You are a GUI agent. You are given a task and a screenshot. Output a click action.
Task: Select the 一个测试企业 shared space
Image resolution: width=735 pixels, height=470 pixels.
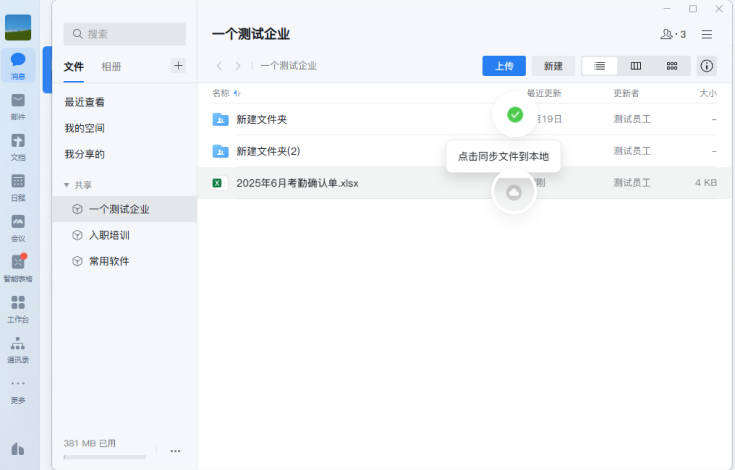[125, 209]
